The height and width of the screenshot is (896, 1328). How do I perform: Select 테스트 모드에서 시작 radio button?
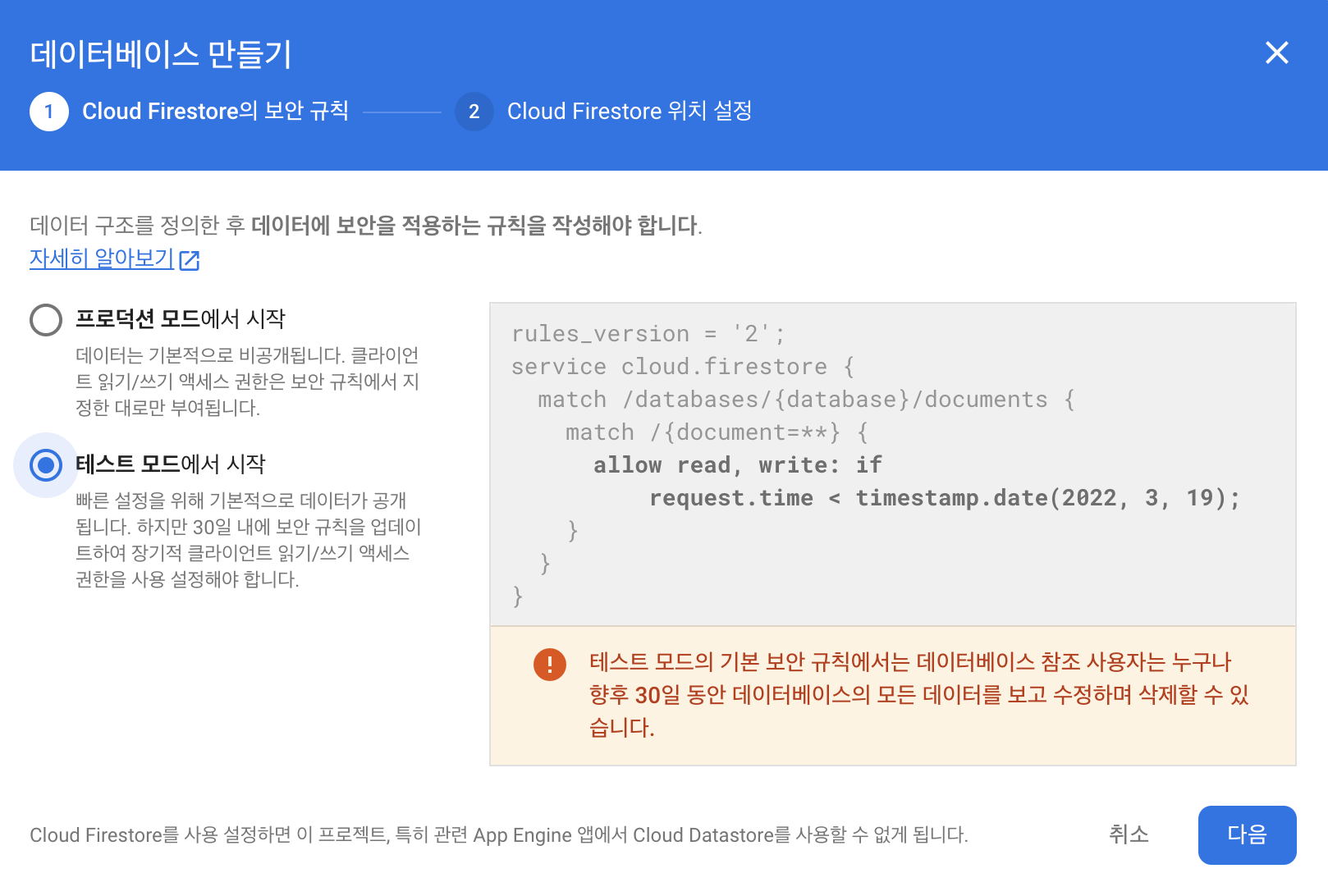pyautogui.click(x=46, y=465)
